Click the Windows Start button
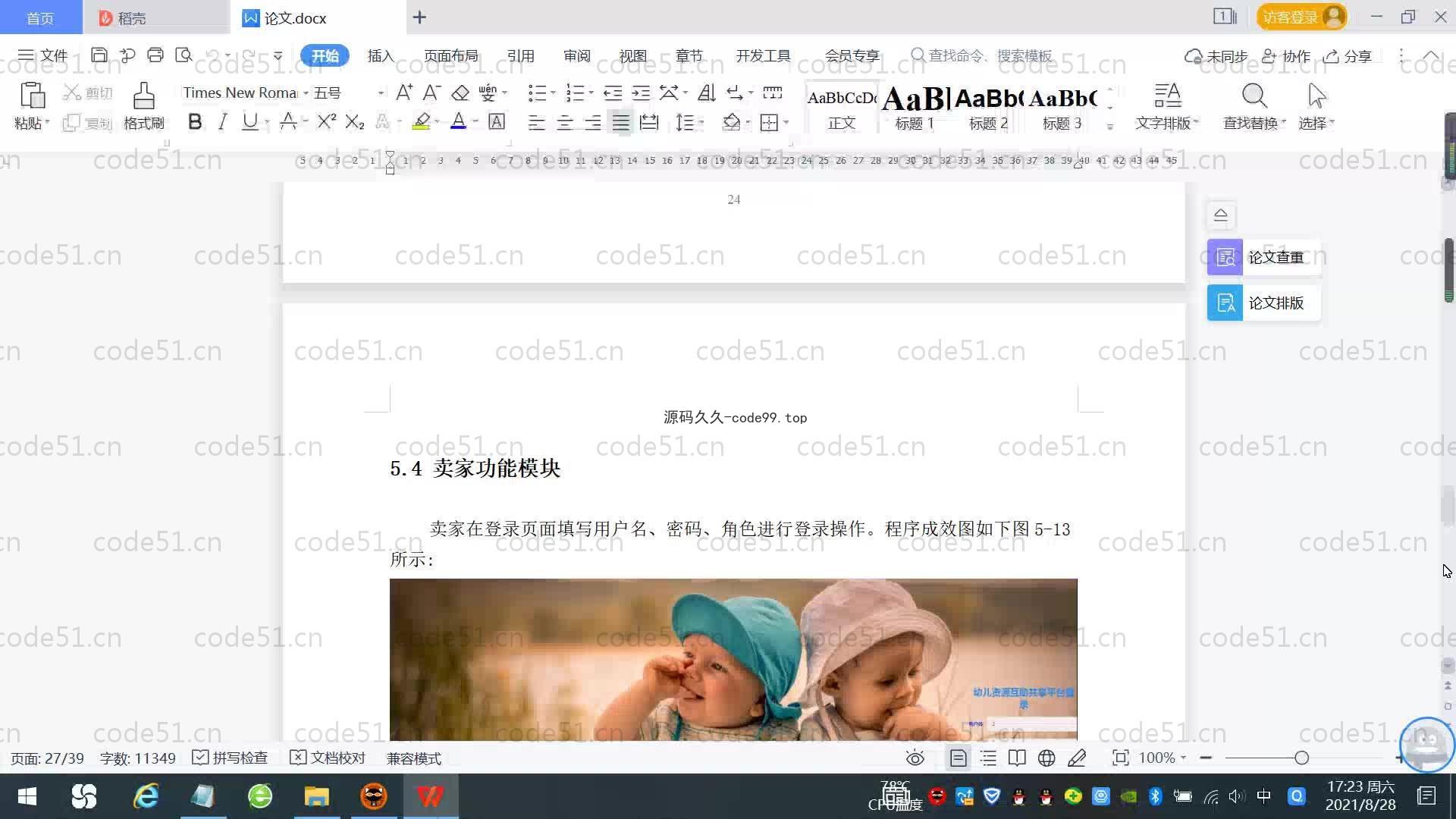 [x=27, y=796]
